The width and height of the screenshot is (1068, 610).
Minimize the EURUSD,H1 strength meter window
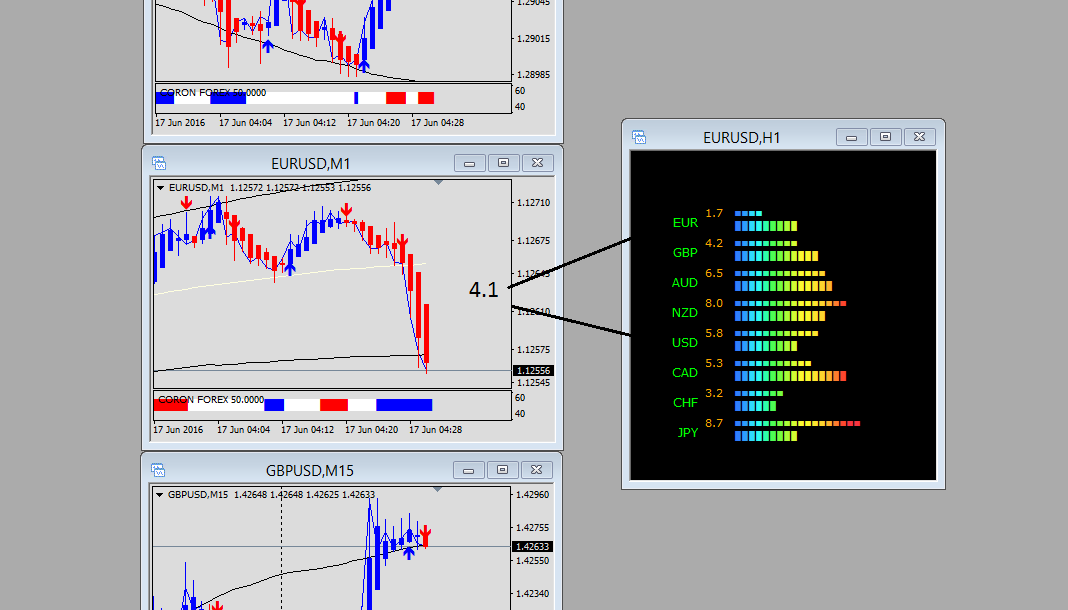(x=851, y=138)
